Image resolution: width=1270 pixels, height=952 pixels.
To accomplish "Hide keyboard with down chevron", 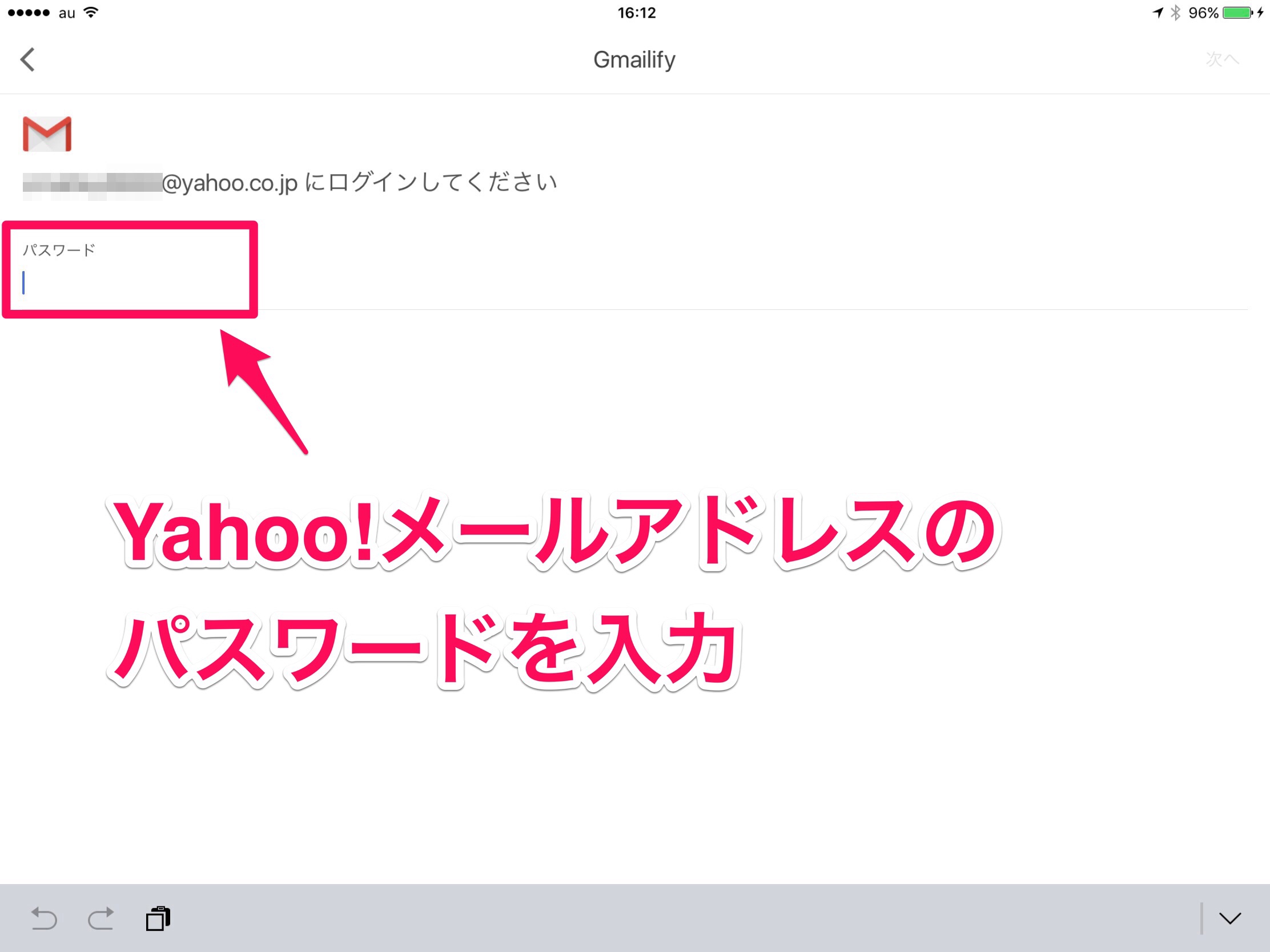I will pyautogui.click(x=1230, y=918).
